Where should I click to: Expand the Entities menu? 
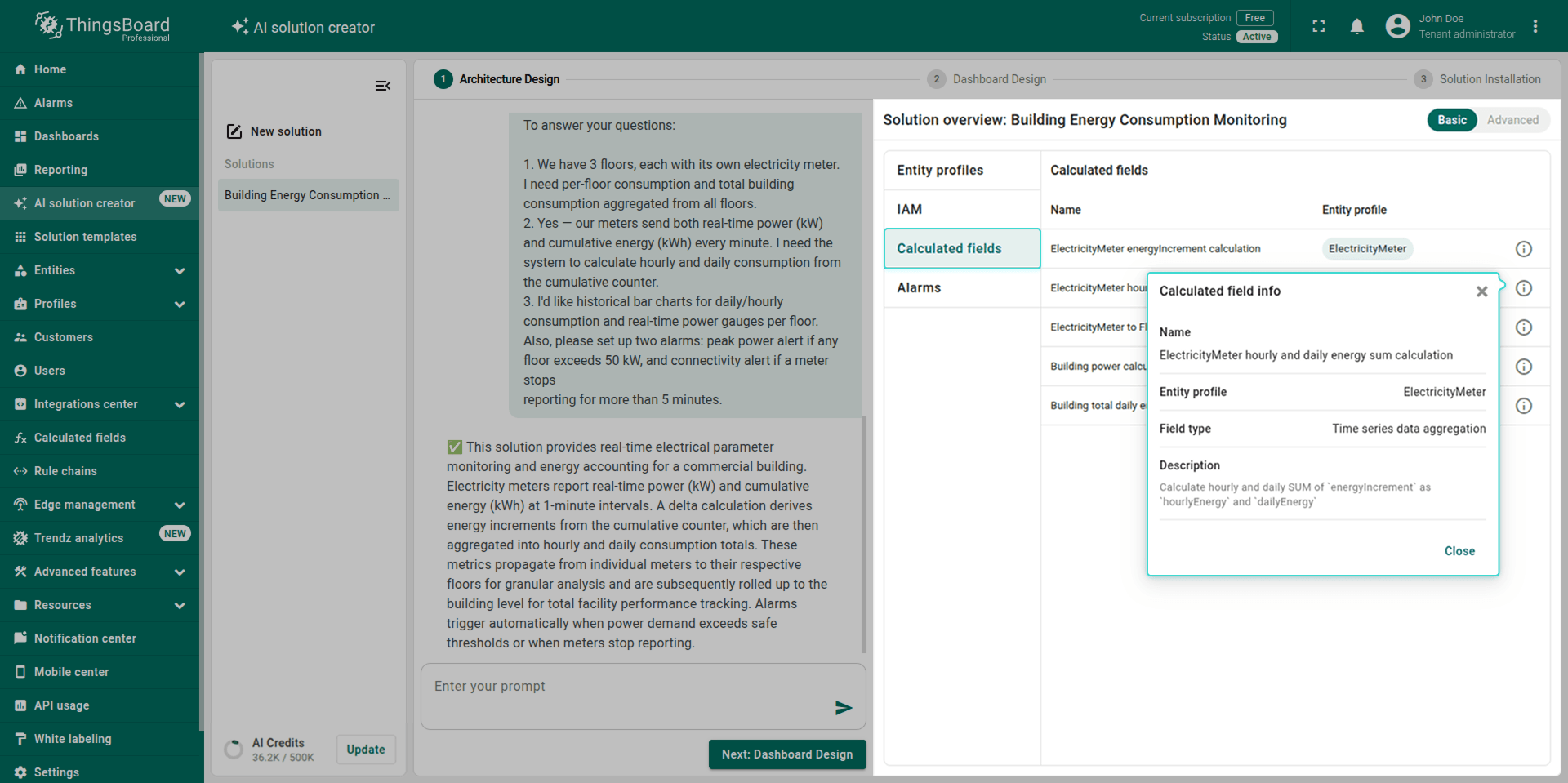[180, 270]
